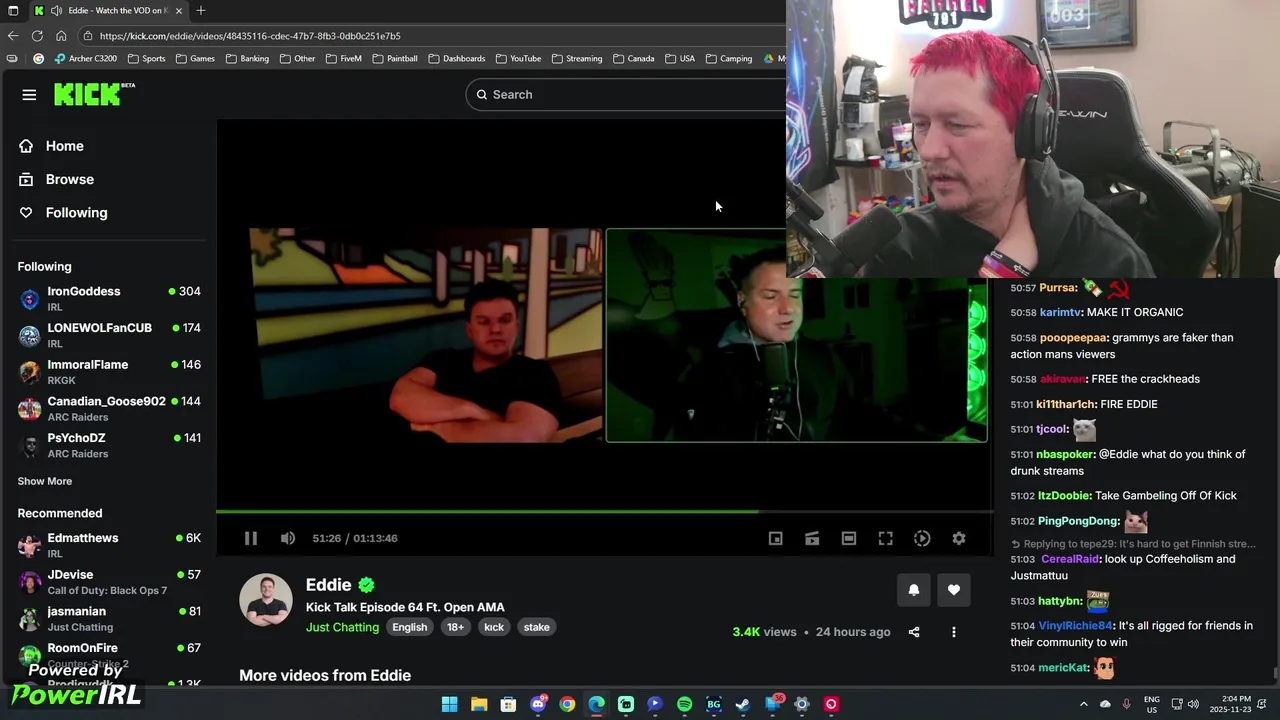Open the clip creation tool
This screenshot has width=1280, height=720.
[812, 538]
